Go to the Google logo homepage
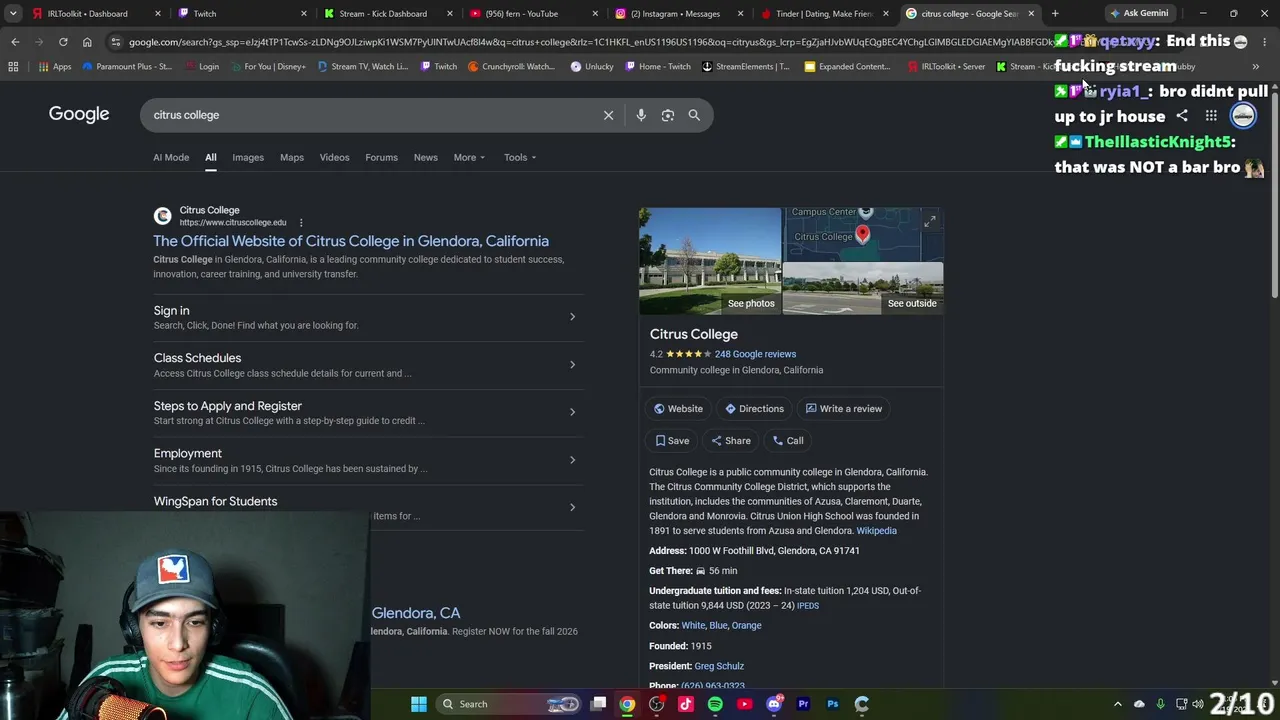This screenshot has height=720, width=1280. [79, 114]
